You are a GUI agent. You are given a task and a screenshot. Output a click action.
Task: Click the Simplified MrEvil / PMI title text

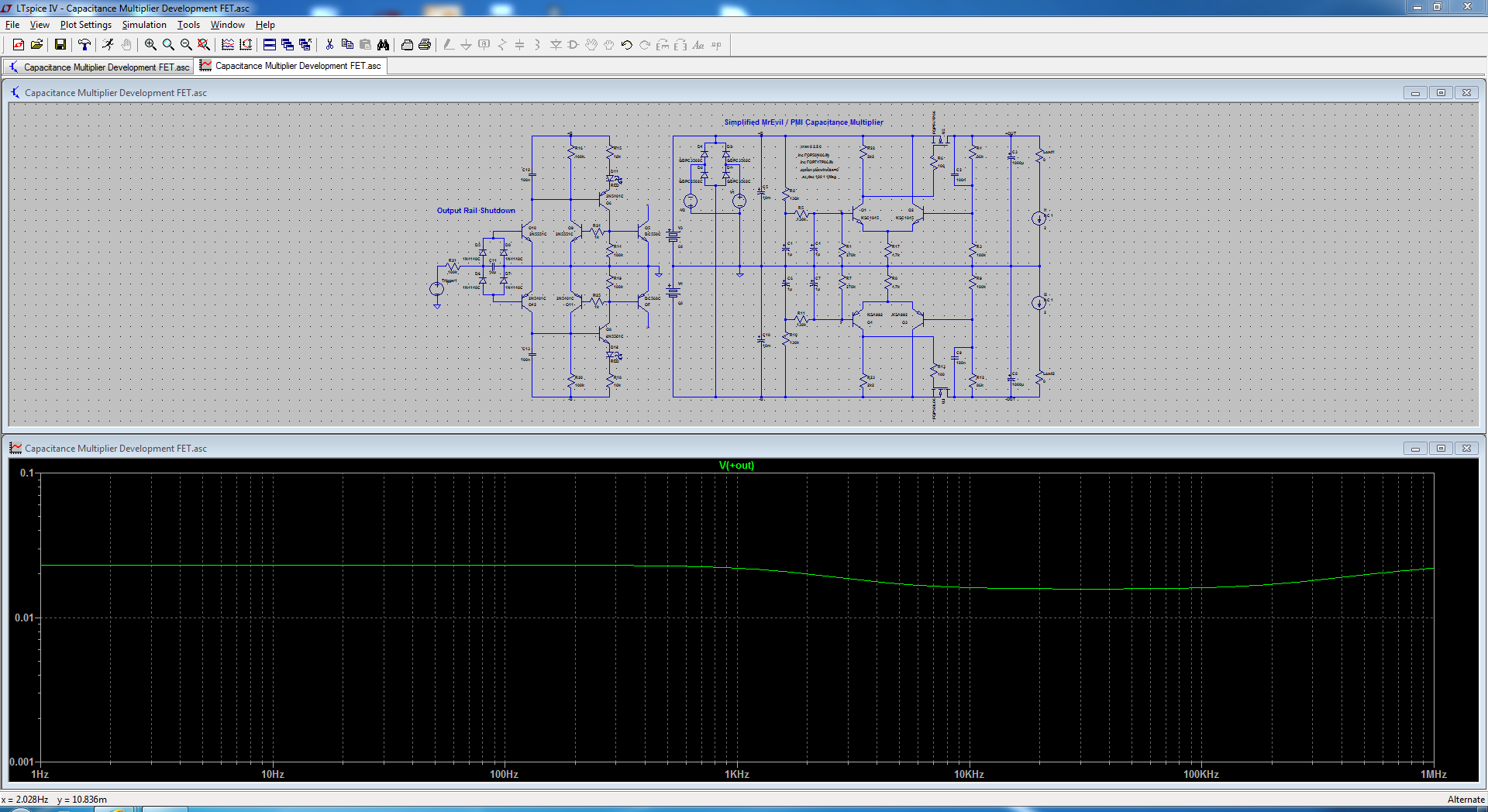pyautogui.click(x=804, y=122)
